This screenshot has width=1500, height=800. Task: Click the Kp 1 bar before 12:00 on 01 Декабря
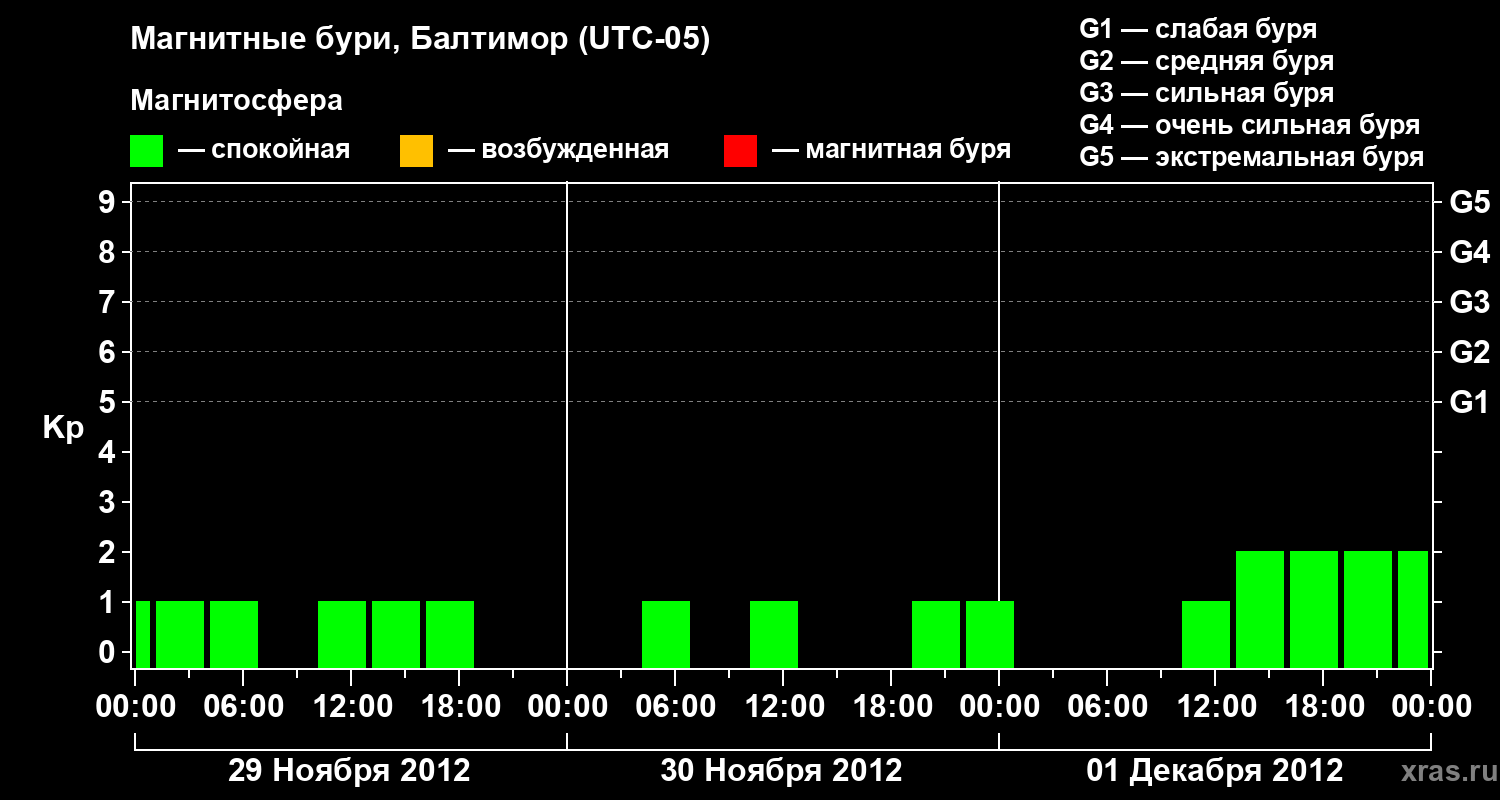[1206, 634]
